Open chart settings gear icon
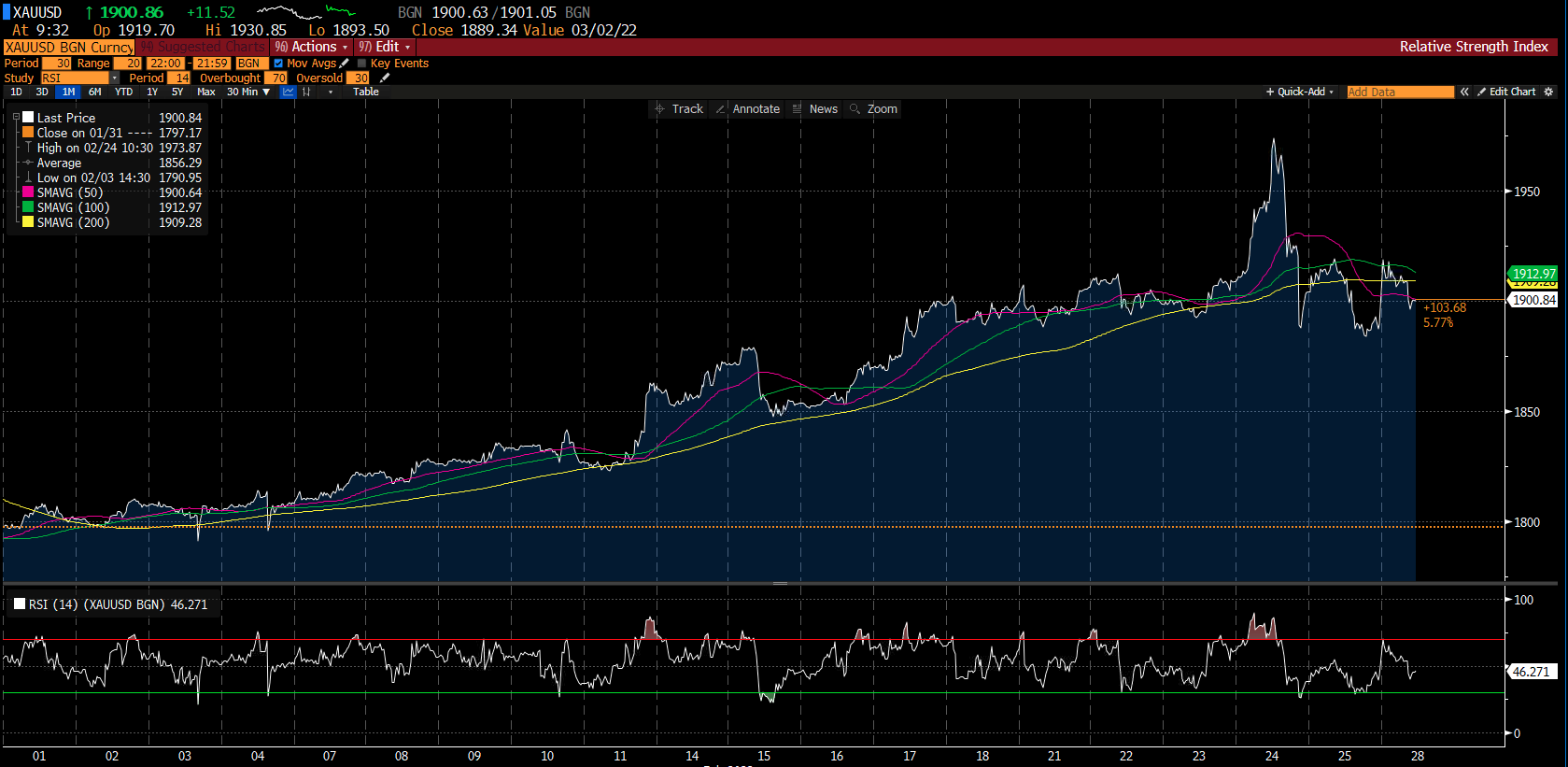Image resolution: width=1568 pixels, height=767 pixels. point(1548,92)
